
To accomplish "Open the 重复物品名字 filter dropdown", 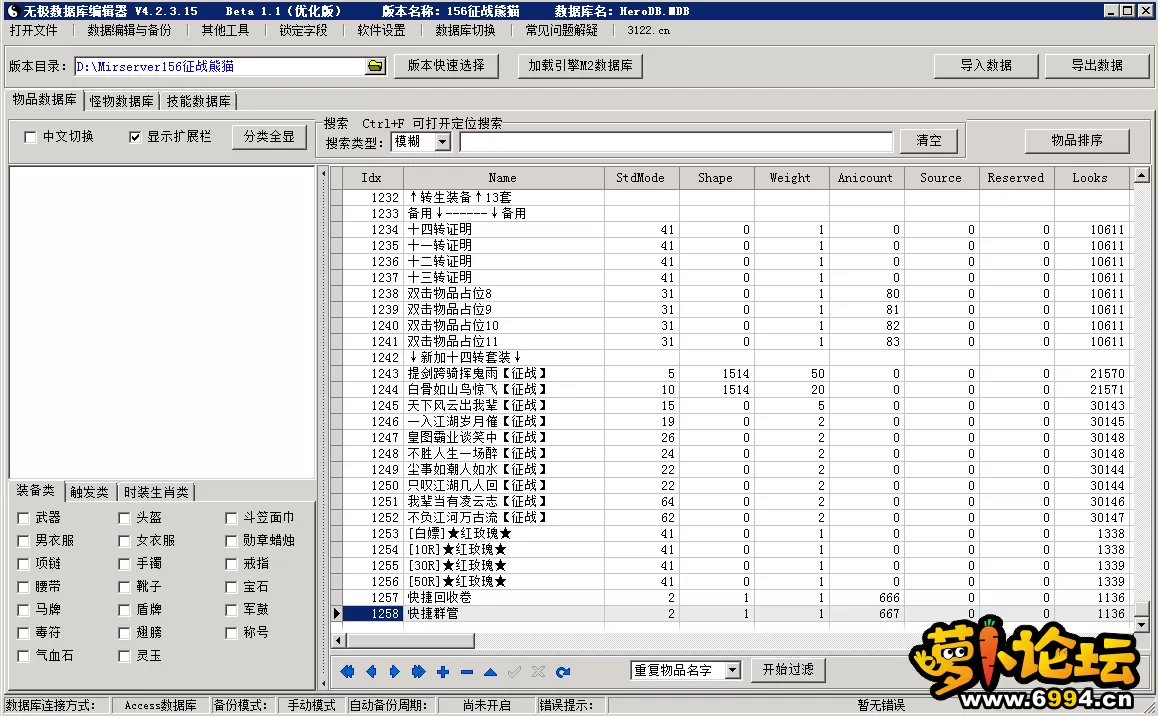I will tap(732, 670).
